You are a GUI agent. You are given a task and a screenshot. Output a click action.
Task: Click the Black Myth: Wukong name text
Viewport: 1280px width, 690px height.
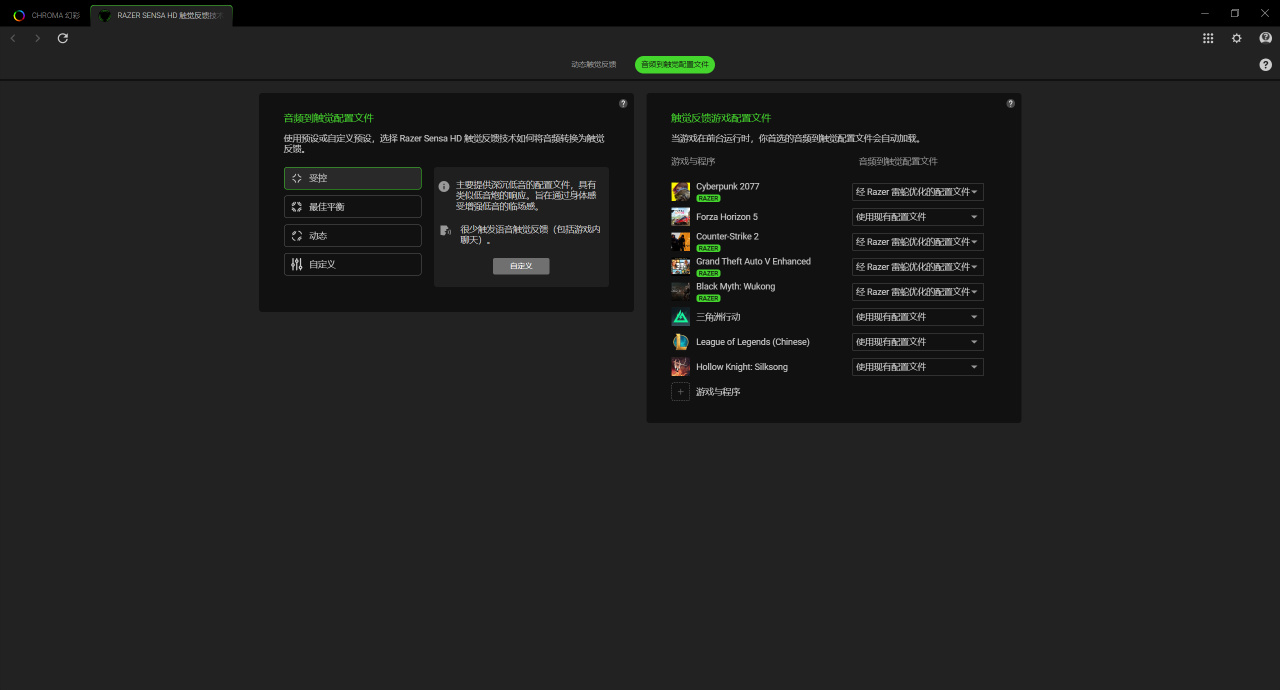(x=735, y=287)
